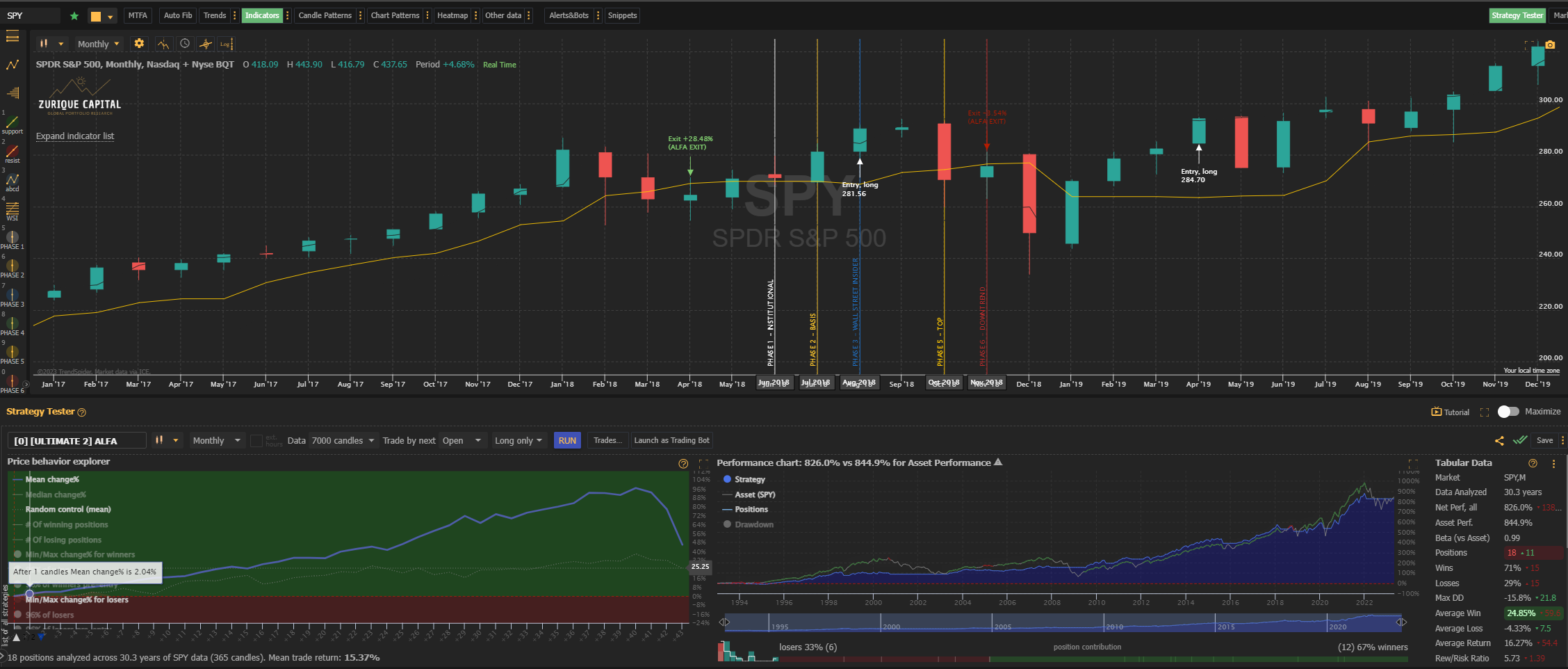This screenshot has width=1568, height=669.
Task: Click Expand indicator list link
Action: pyautogui.click(x=75, y=136)
